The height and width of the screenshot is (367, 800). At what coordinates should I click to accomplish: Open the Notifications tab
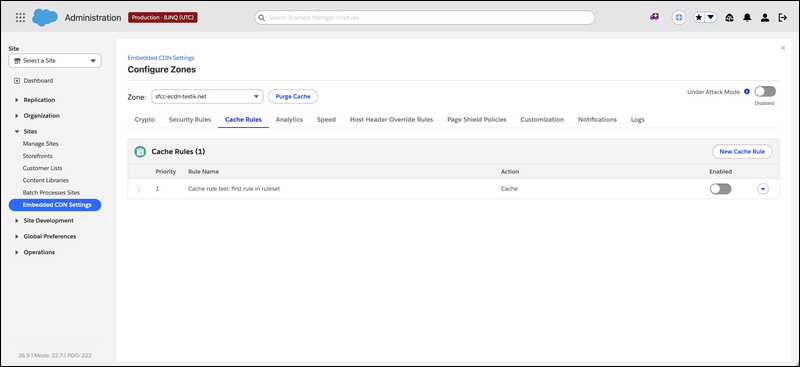(x=597, y=119)
